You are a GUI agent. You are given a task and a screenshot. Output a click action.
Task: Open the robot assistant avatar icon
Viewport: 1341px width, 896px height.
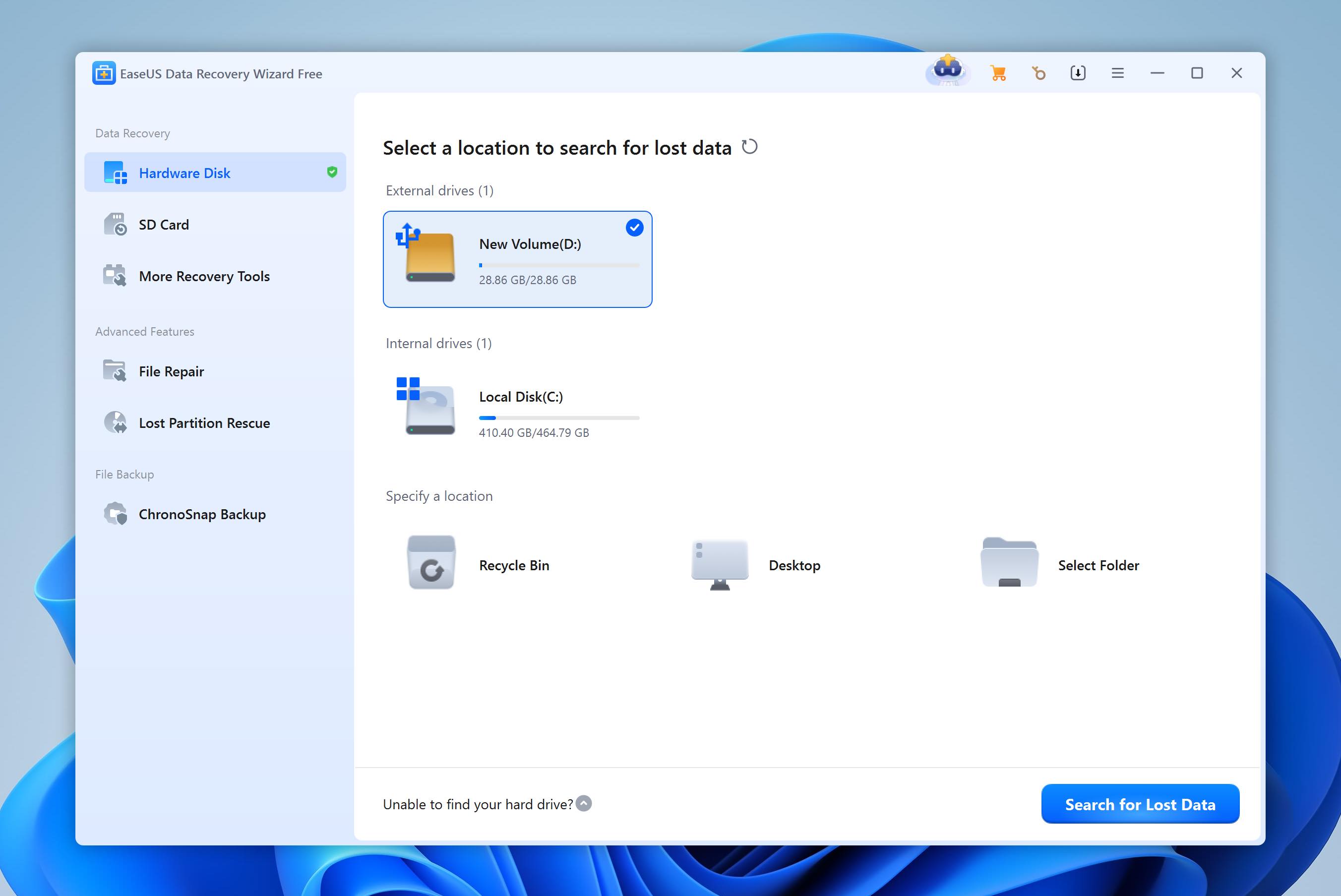(948, 71)
